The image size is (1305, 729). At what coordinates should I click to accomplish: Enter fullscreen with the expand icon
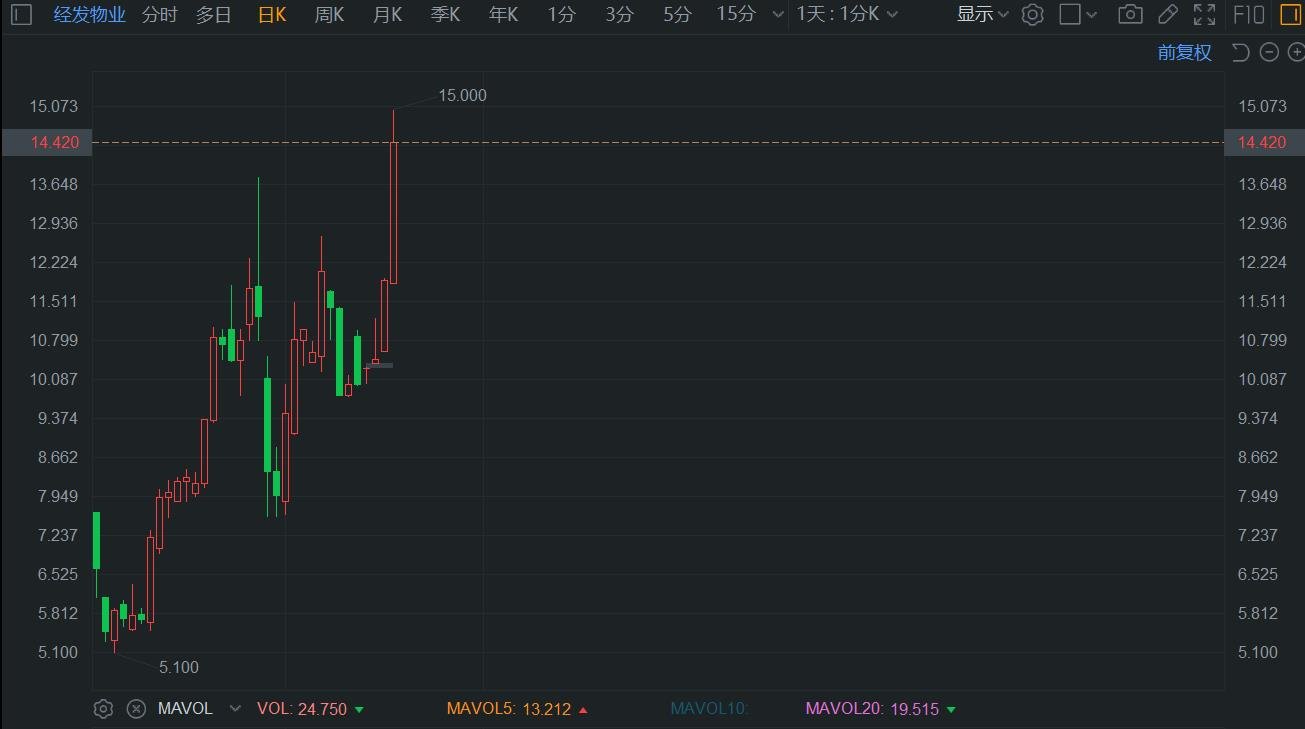coord(1204,15)
